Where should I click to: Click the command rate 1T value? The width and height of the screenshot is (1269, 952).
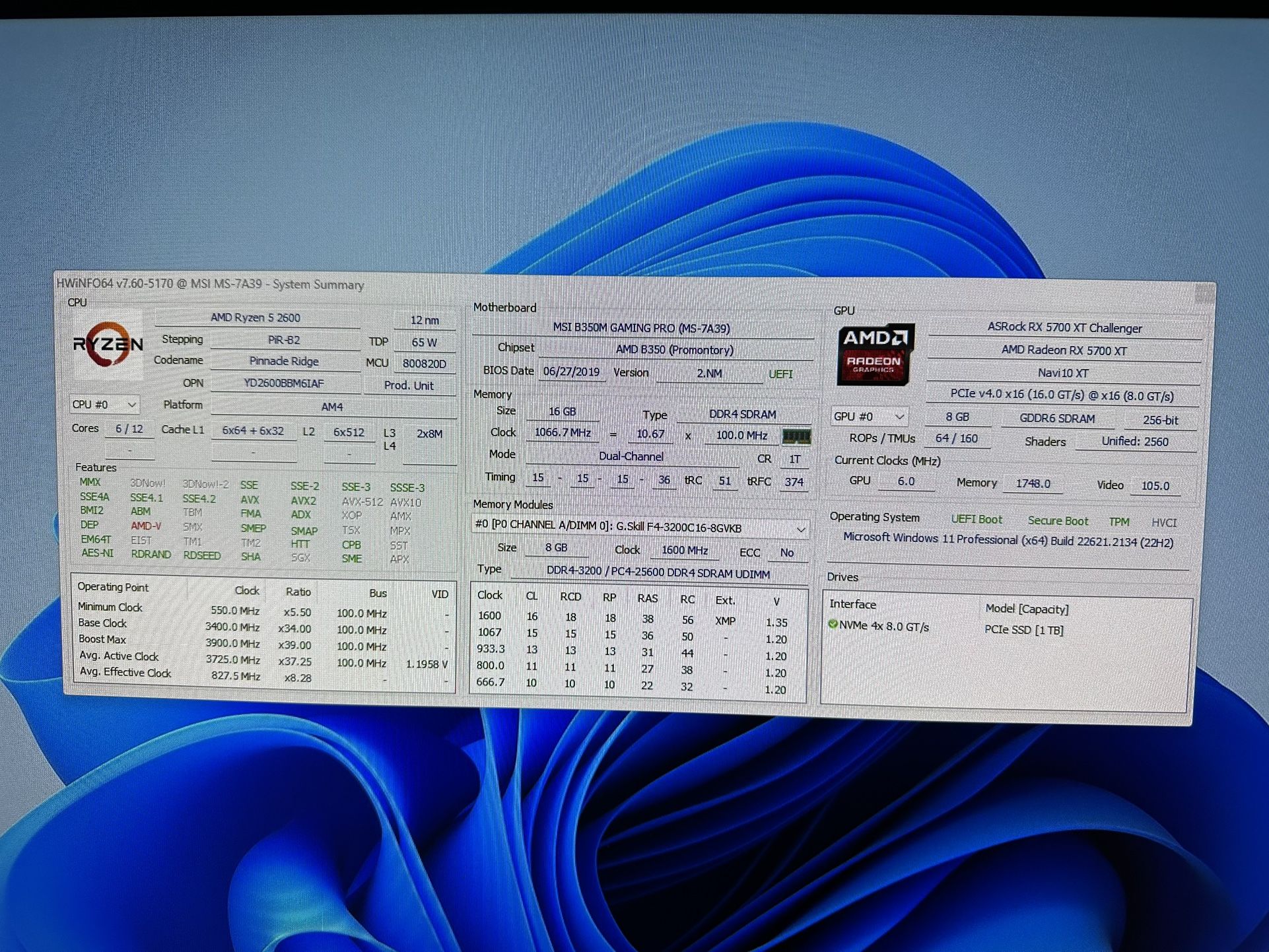click(x=795, y=459)
